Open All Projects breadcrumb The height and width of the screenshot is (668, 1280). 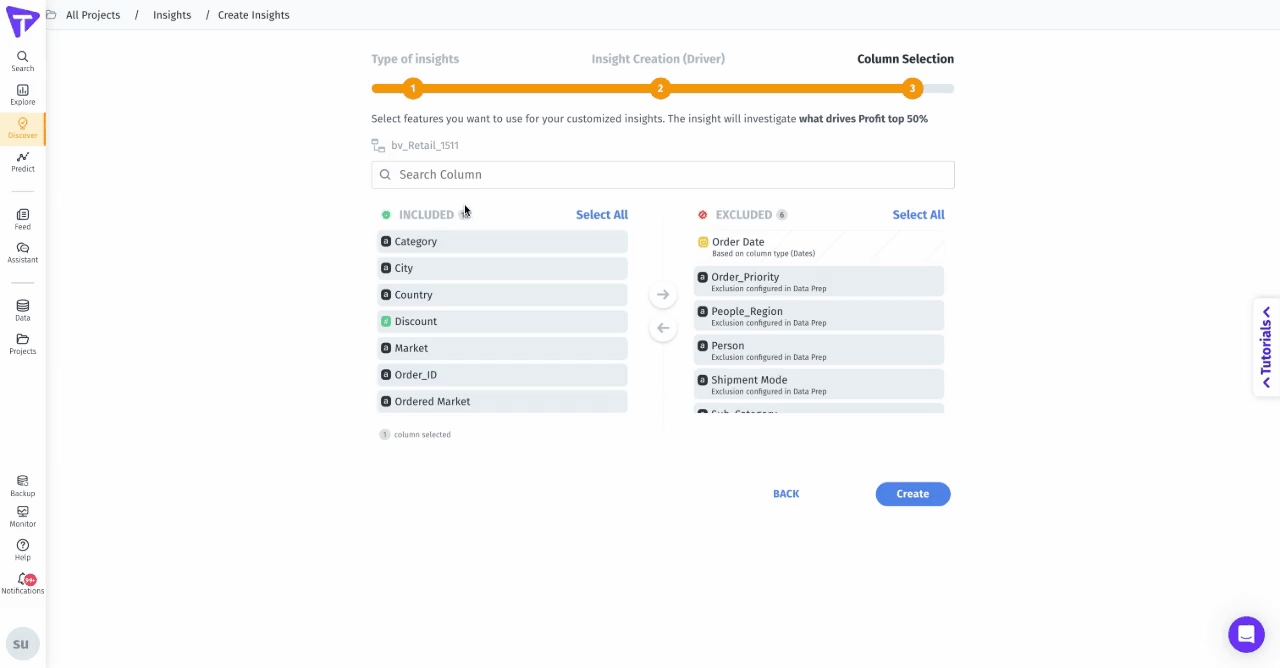93,15
